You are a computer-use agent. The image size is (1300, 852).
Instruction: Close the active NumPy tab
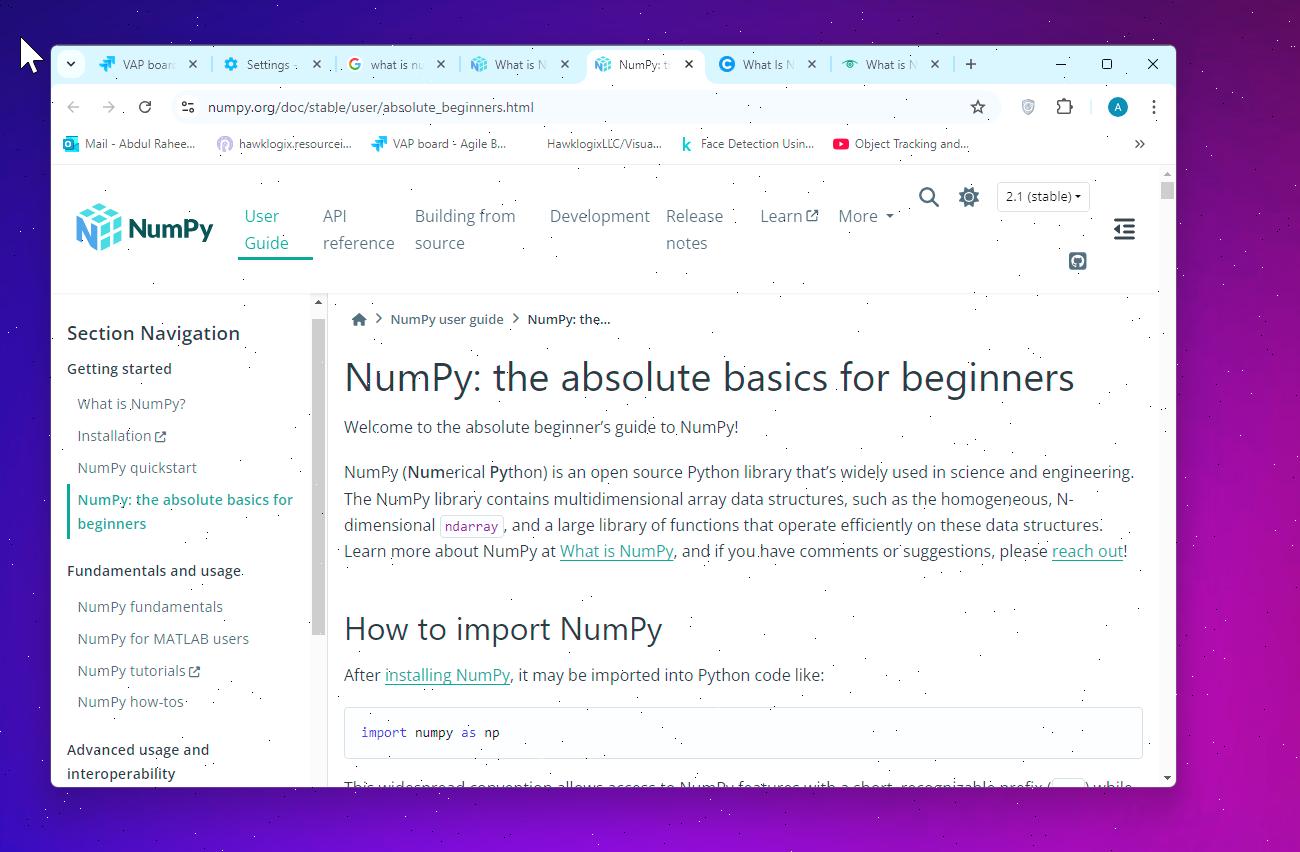(689, 64)
